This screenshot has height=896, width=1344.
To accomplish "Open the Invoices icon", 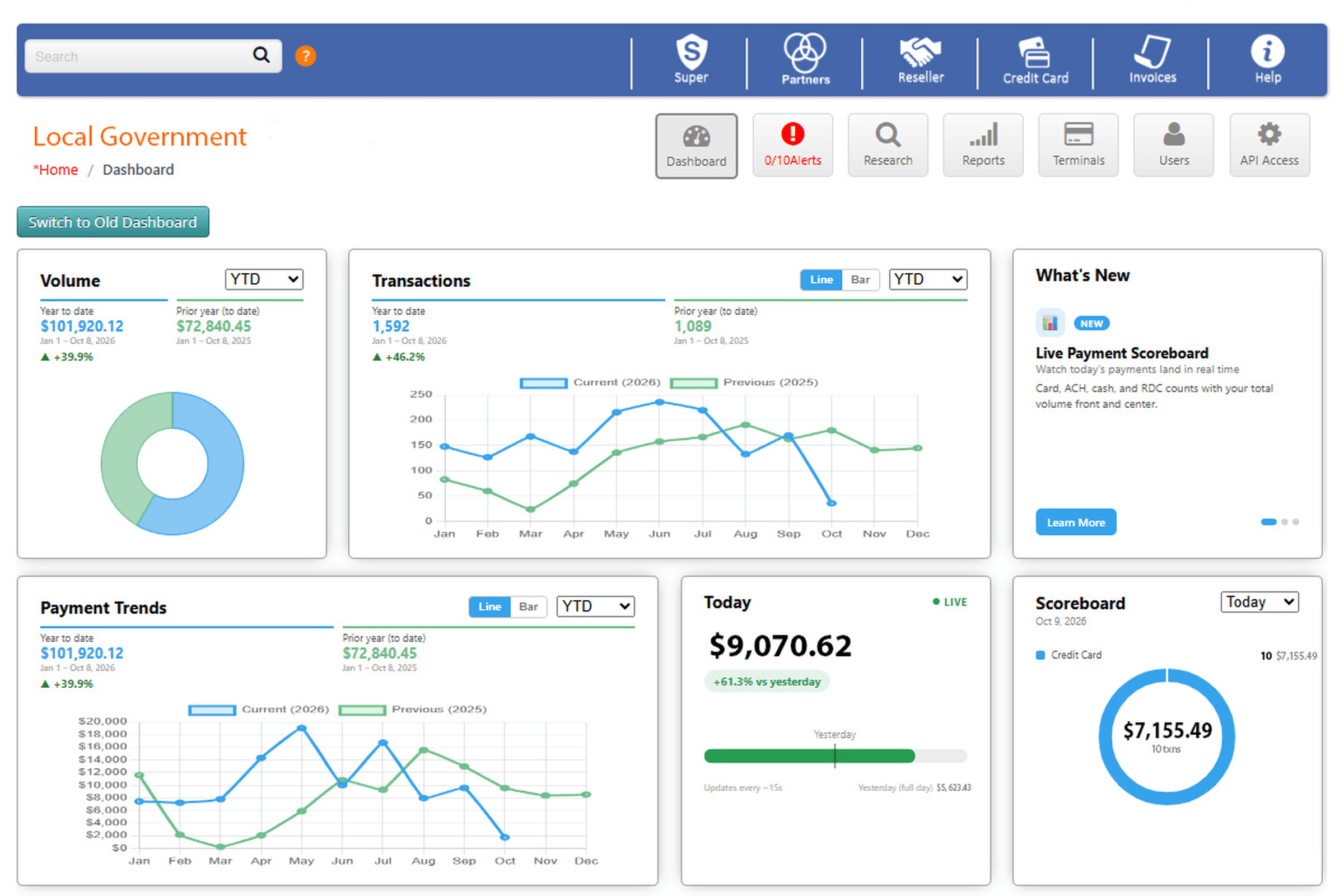I will pyautogui.click(x=1152, y=58).
